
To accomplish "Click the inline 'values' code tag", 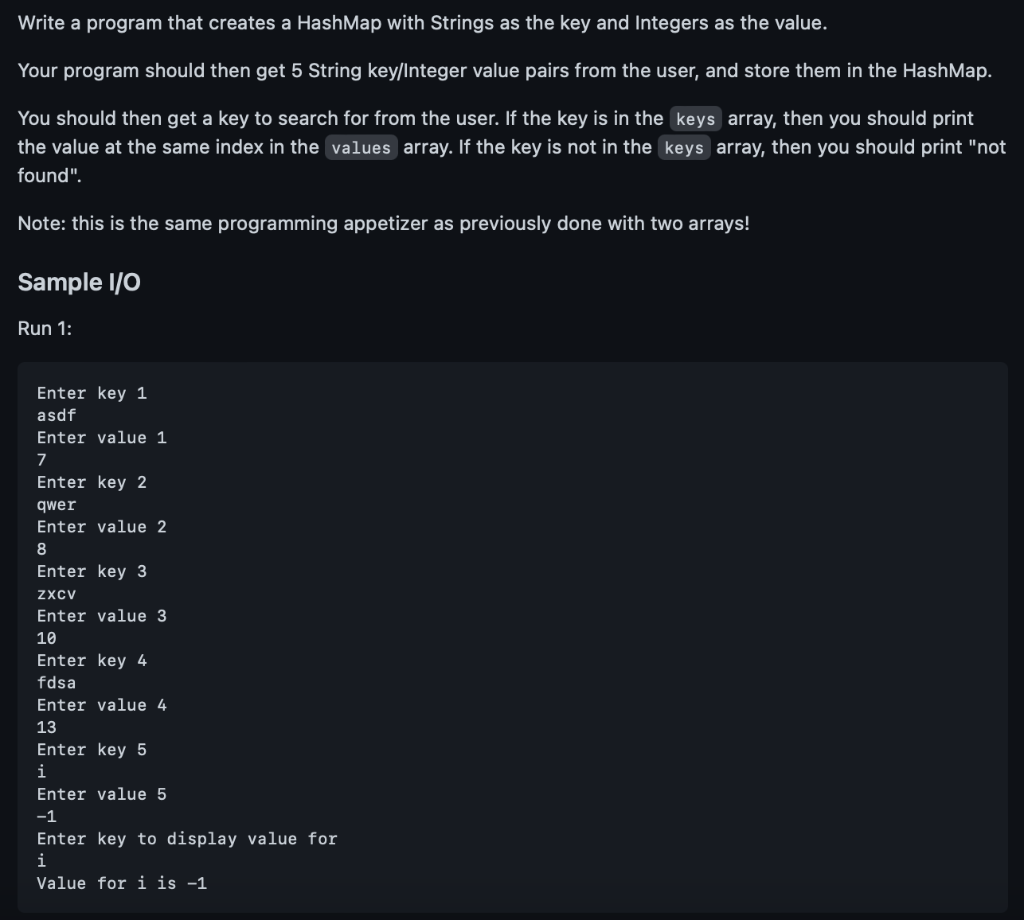I will pyautogui.click(x=361, y=148).
